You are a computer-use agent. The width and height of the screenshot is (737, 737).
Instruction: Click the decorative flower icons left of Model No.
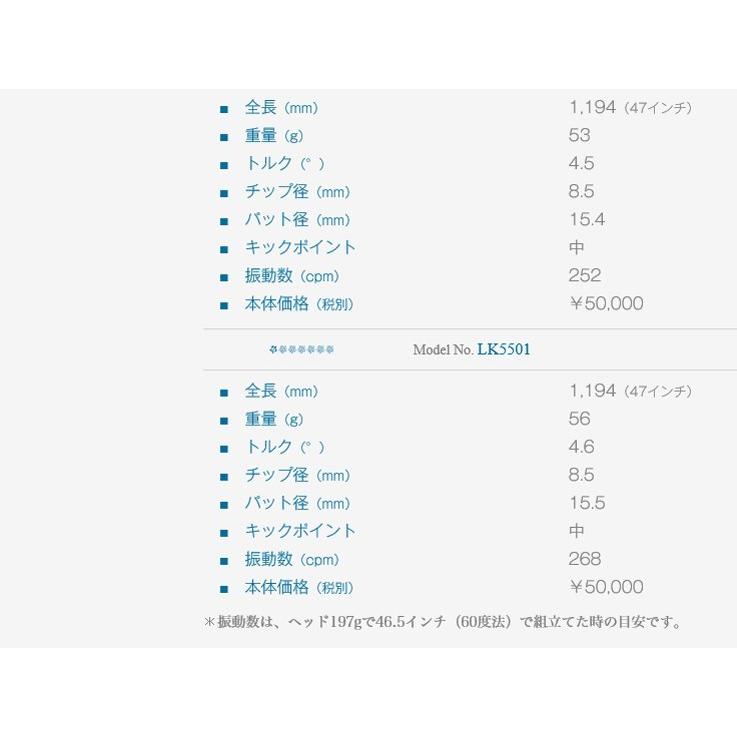coord(301,350)
